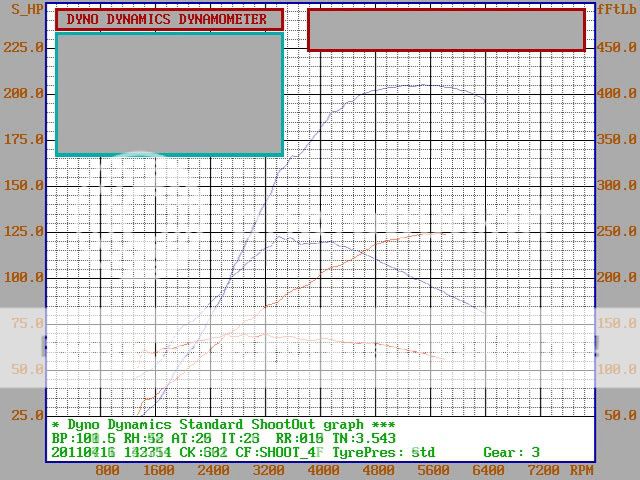Click the fFtLb axis label

[x=617, y=9]
